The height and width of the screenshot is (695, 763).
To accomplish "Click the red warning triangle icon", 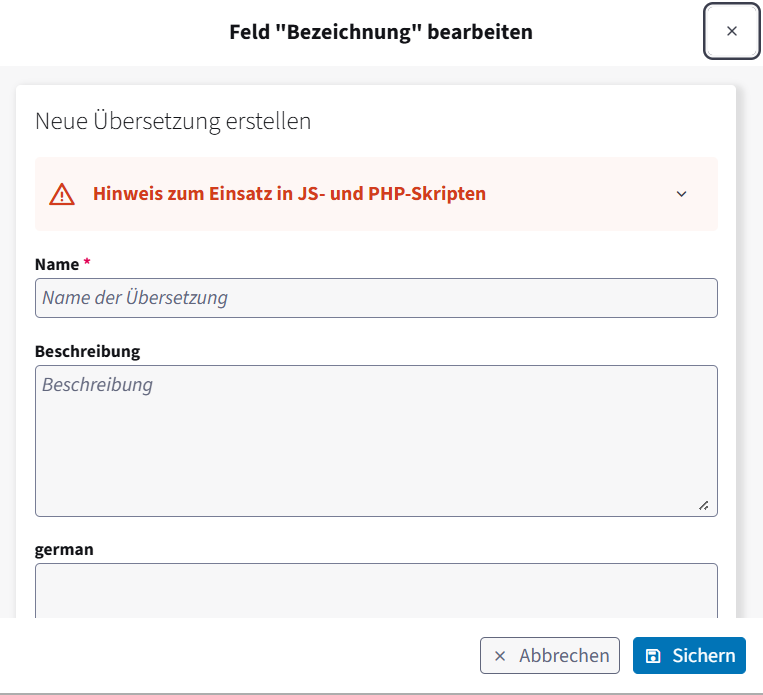I will [62, 194].
